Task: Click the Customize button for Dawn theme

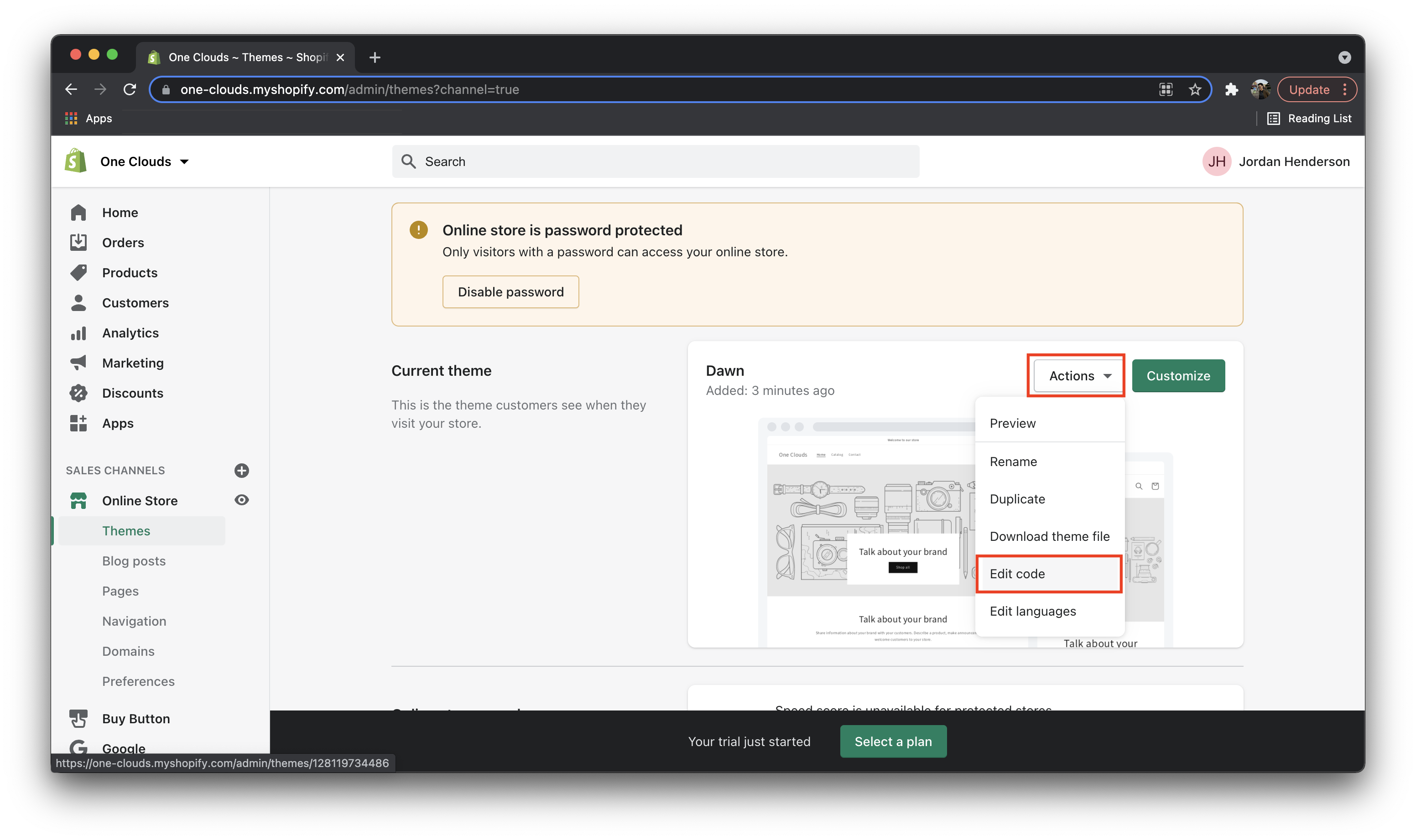Action: point(1177,375)
